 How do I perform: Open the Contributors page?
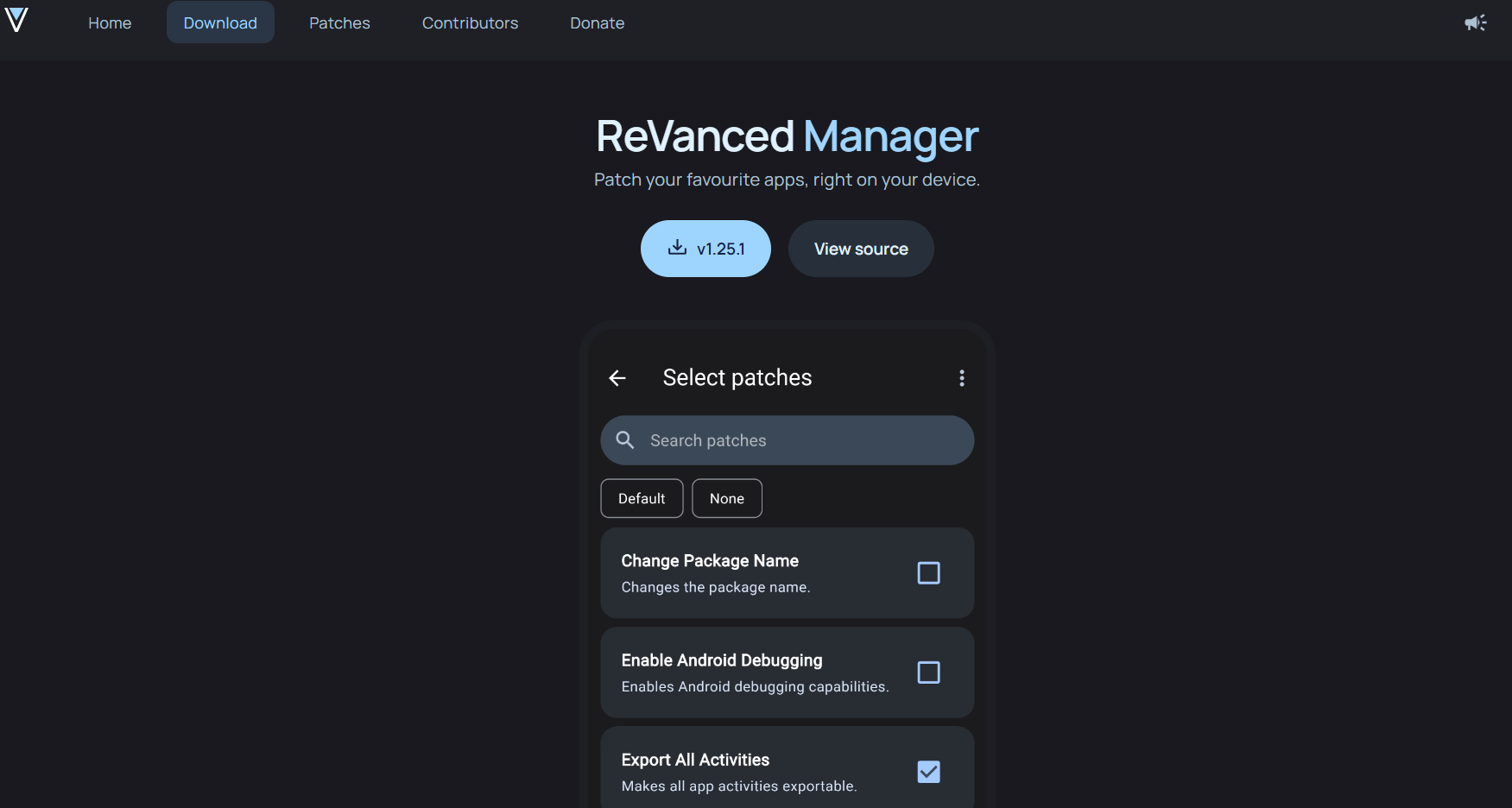tap(470, 23)
